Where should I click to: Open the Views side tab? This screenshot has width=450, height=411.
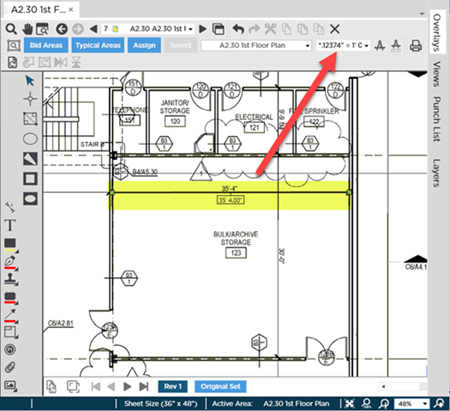coord(436,74)
